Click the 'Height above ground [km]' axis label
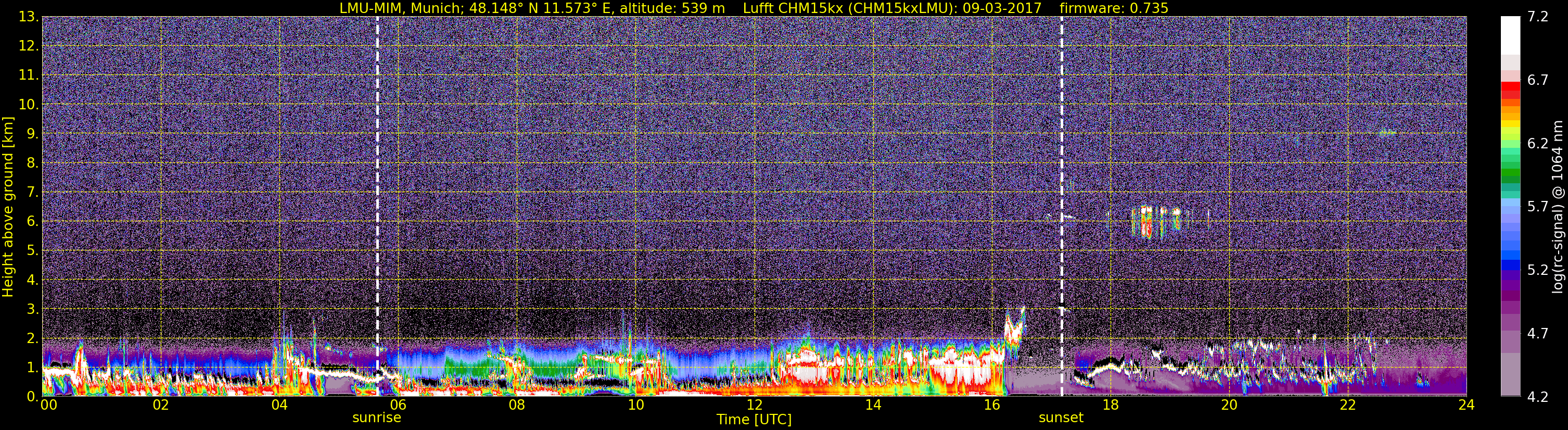This screenshot has height=430, width=1568. click(8, 207)
